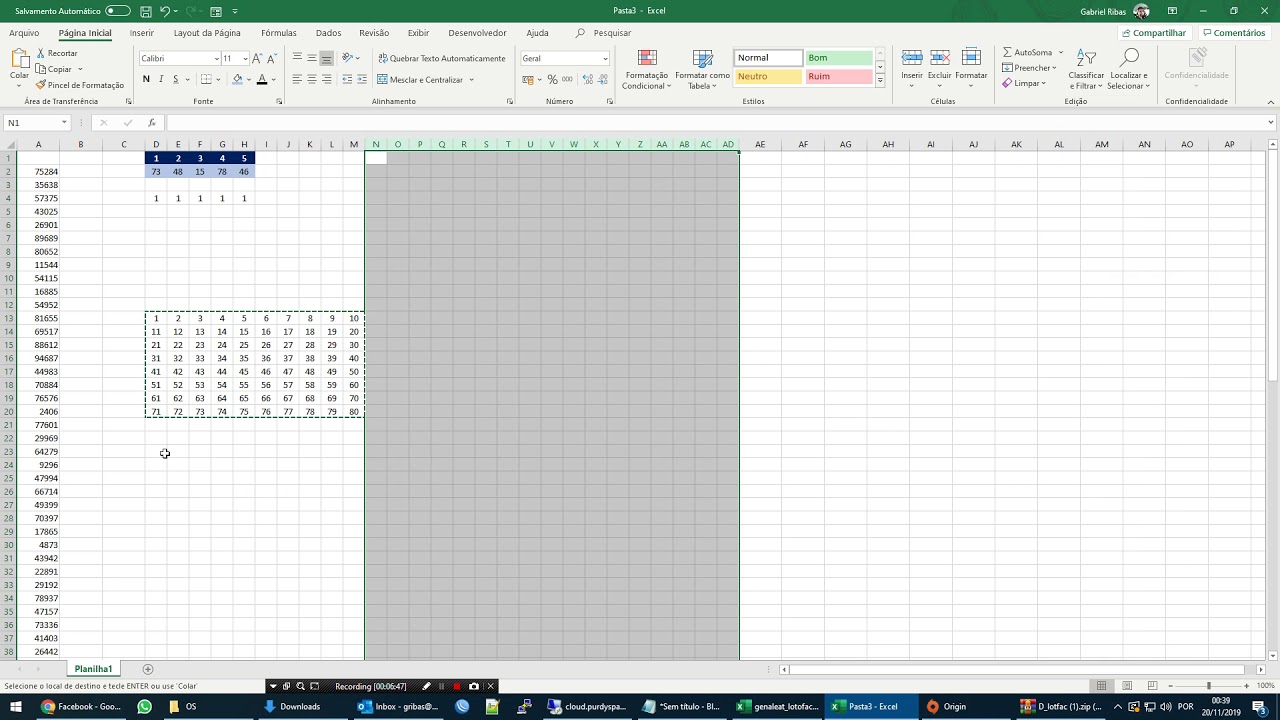Toggle italic (I) formatting
This screenshot has height=720, width=1280.
coord(160,79)
